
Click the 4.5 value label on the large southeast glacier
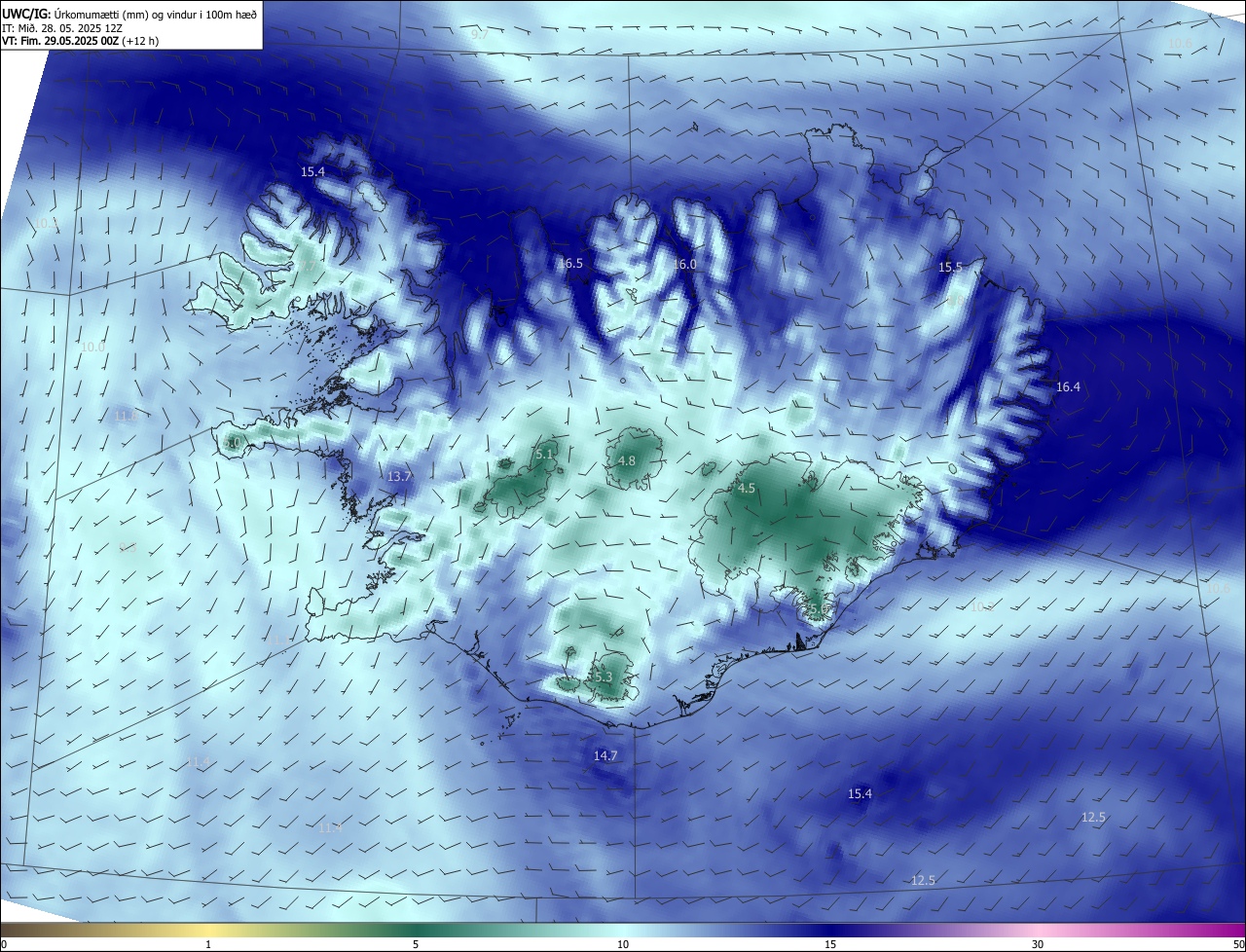[747, 489]
